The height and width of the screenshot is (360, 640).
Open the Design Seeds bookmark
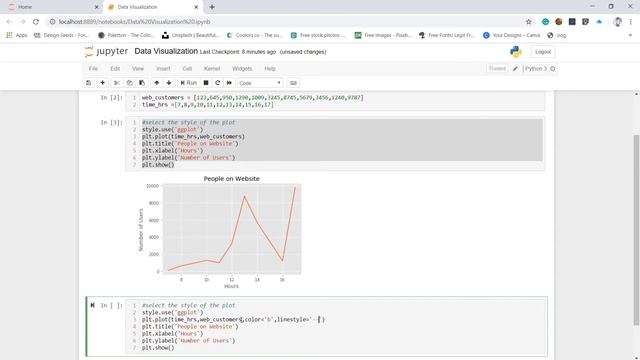61,36
